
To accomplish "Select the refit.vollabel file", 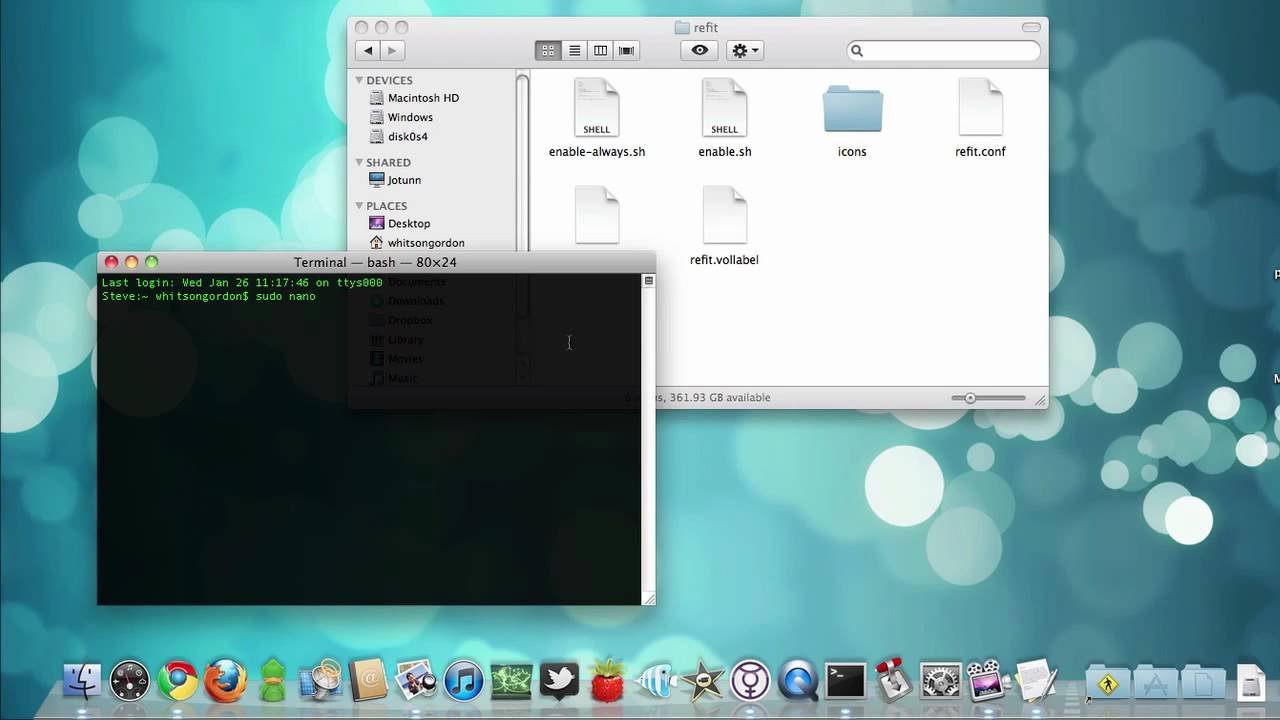I will [x=724, y=227].
